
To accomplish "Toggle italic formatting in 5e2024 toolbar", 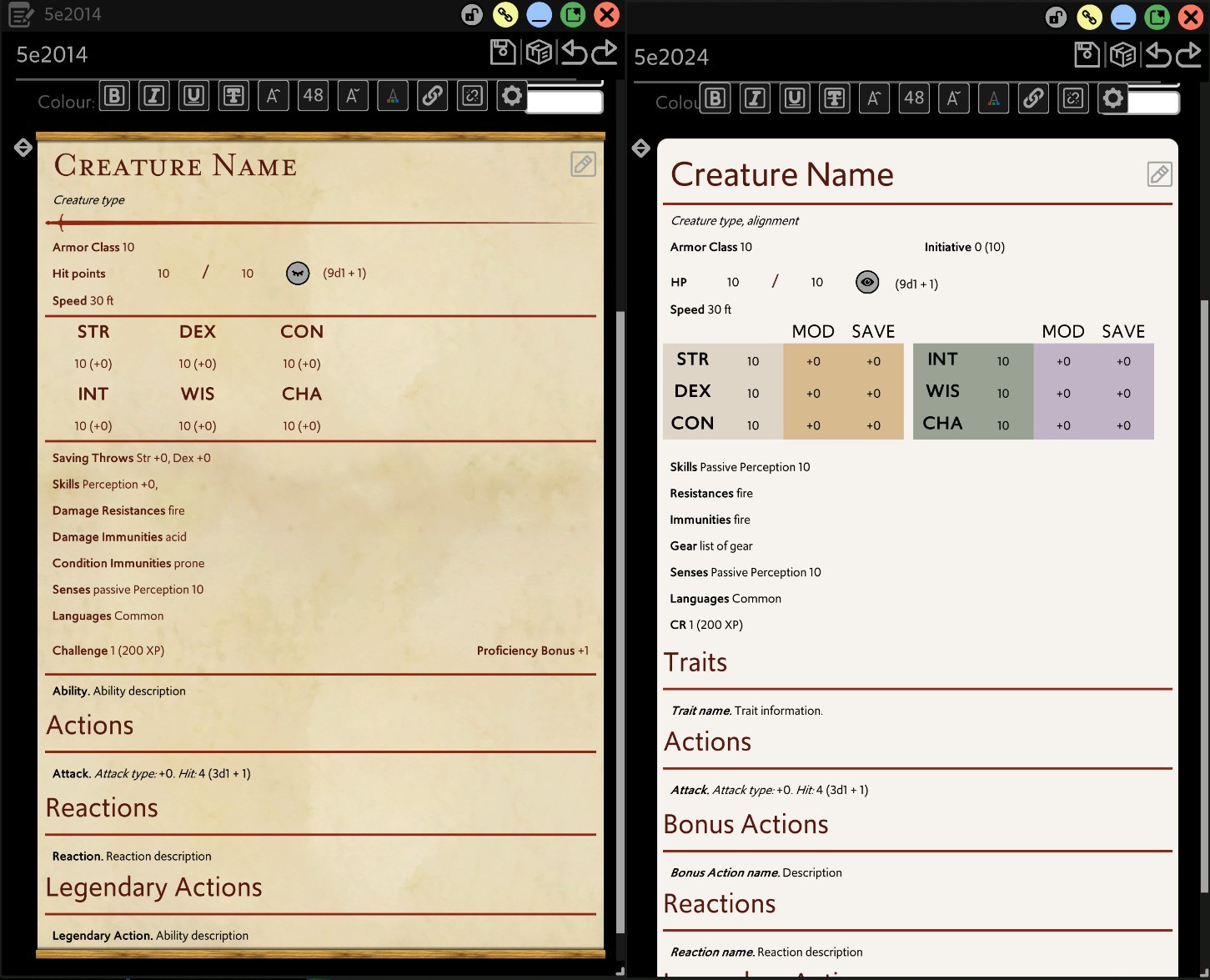I will 755,98.
